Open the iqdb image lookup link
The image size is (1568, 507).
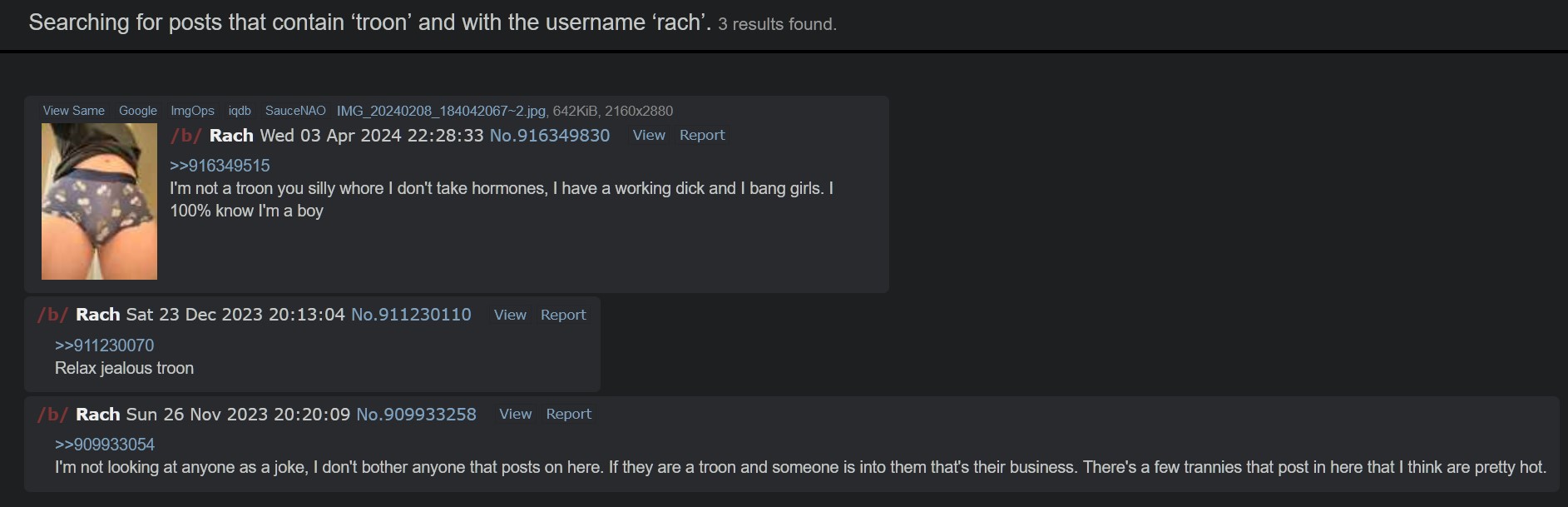[240, 111]
